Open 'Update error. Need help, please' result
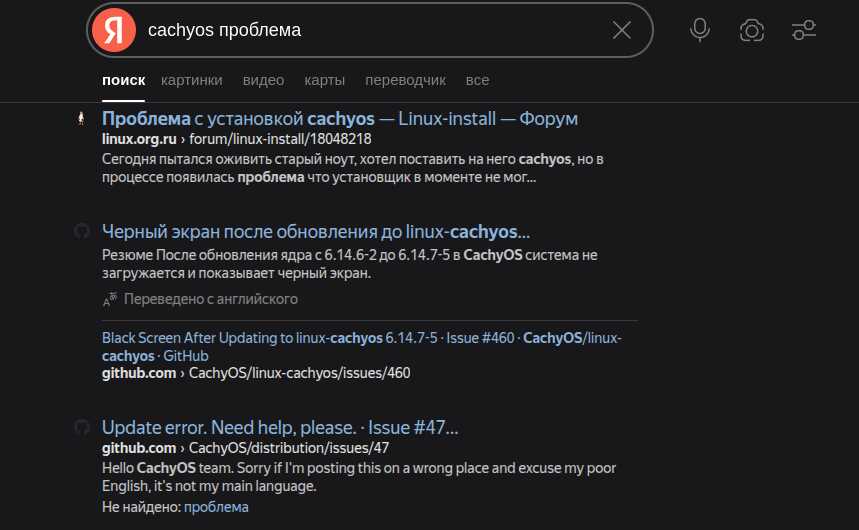This screenshot has width=859, height=530. [280, 427]
